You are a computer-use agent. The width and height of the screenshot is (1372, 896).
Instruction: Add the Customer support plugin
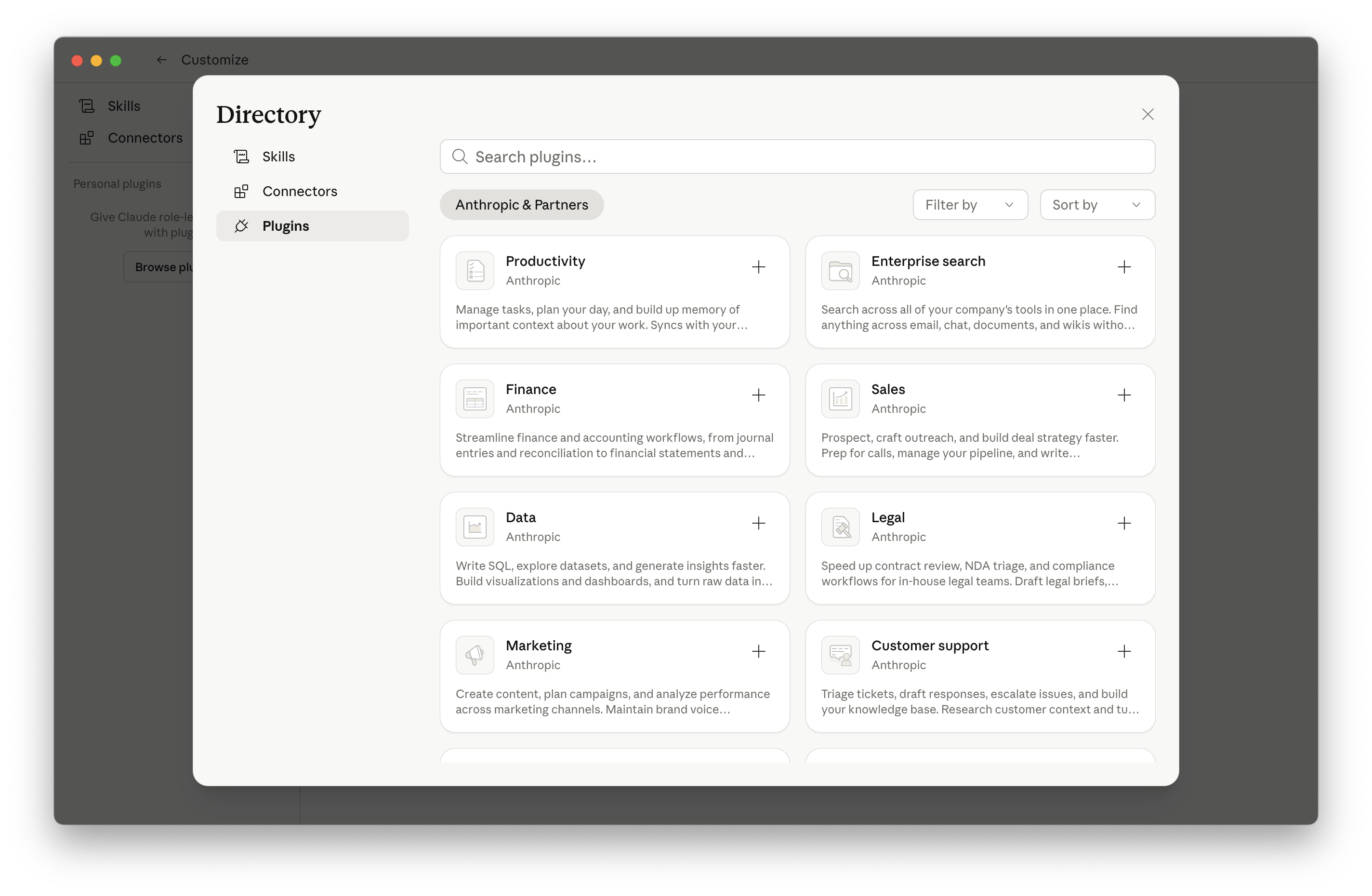pos(1123,651)
